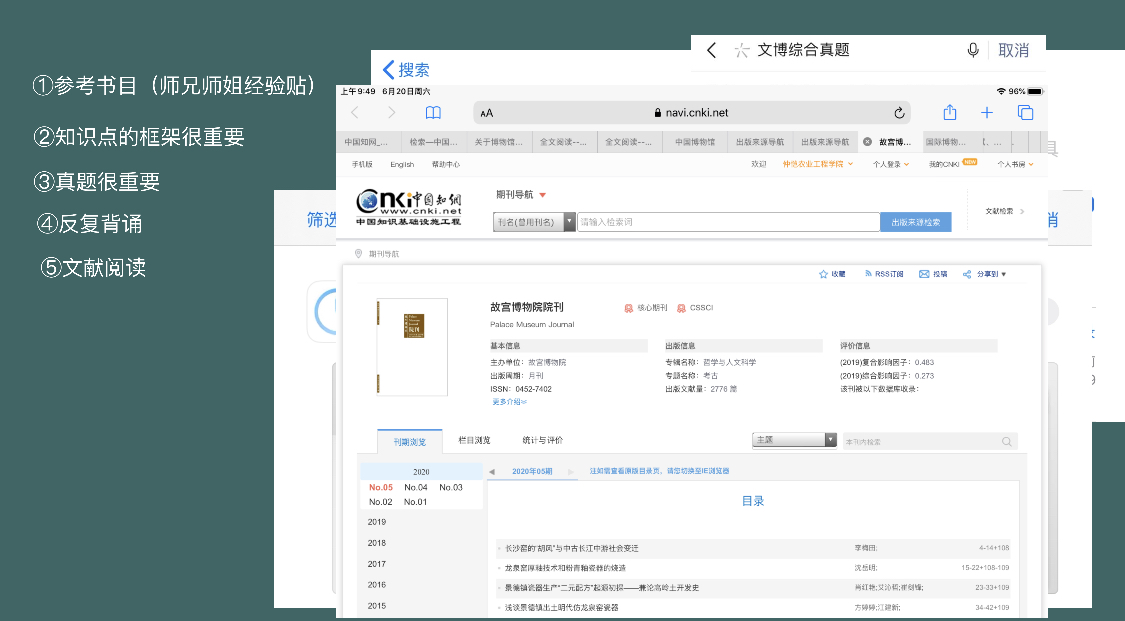The height and width of the screenshot is (621, 1125).
Task: Expand the 刊名(曾用名) search field dropdown
Action: [x=570, y=222]
